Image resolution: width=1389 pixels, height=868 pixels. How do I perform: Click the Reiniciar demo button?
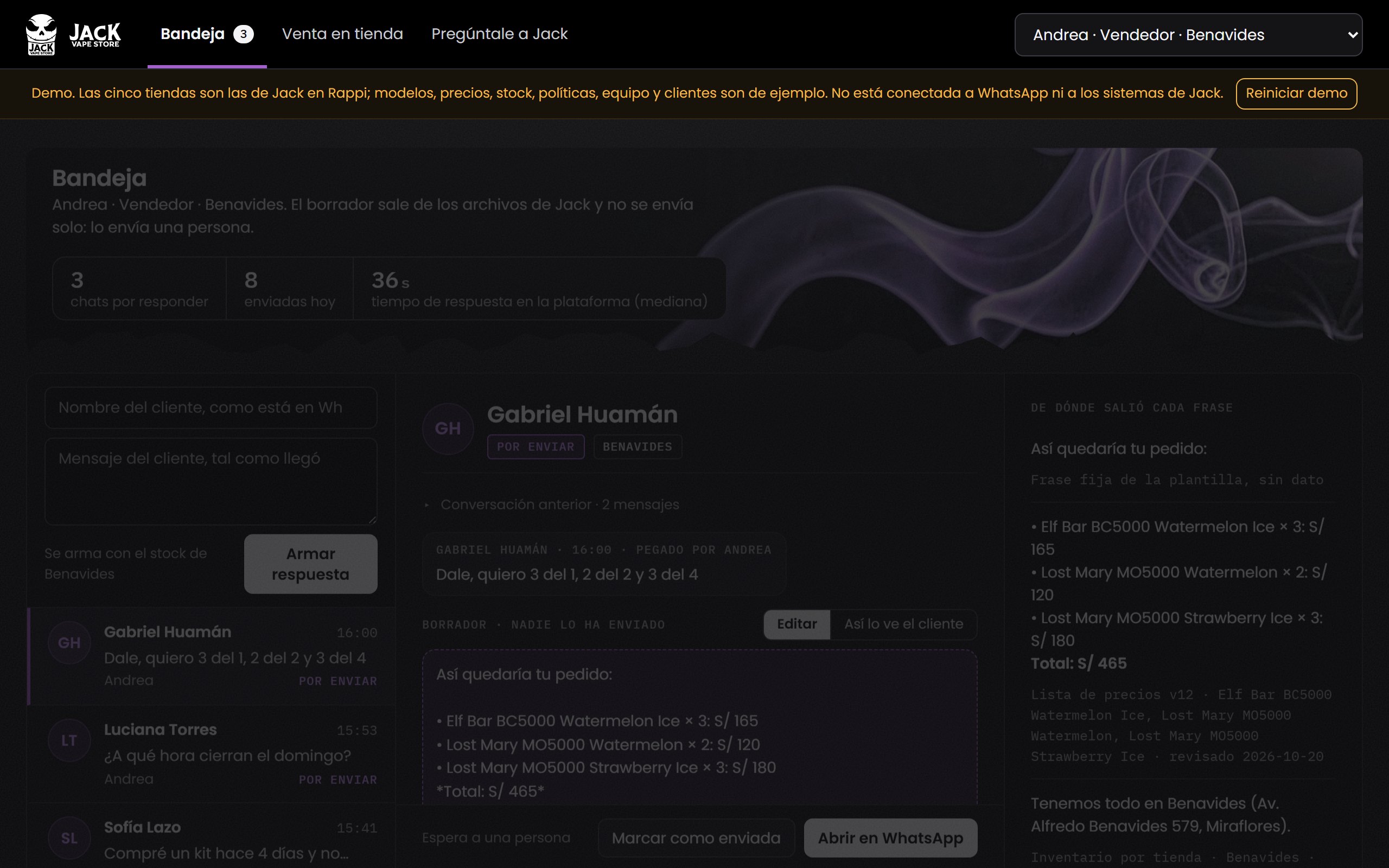[1296, 93]
